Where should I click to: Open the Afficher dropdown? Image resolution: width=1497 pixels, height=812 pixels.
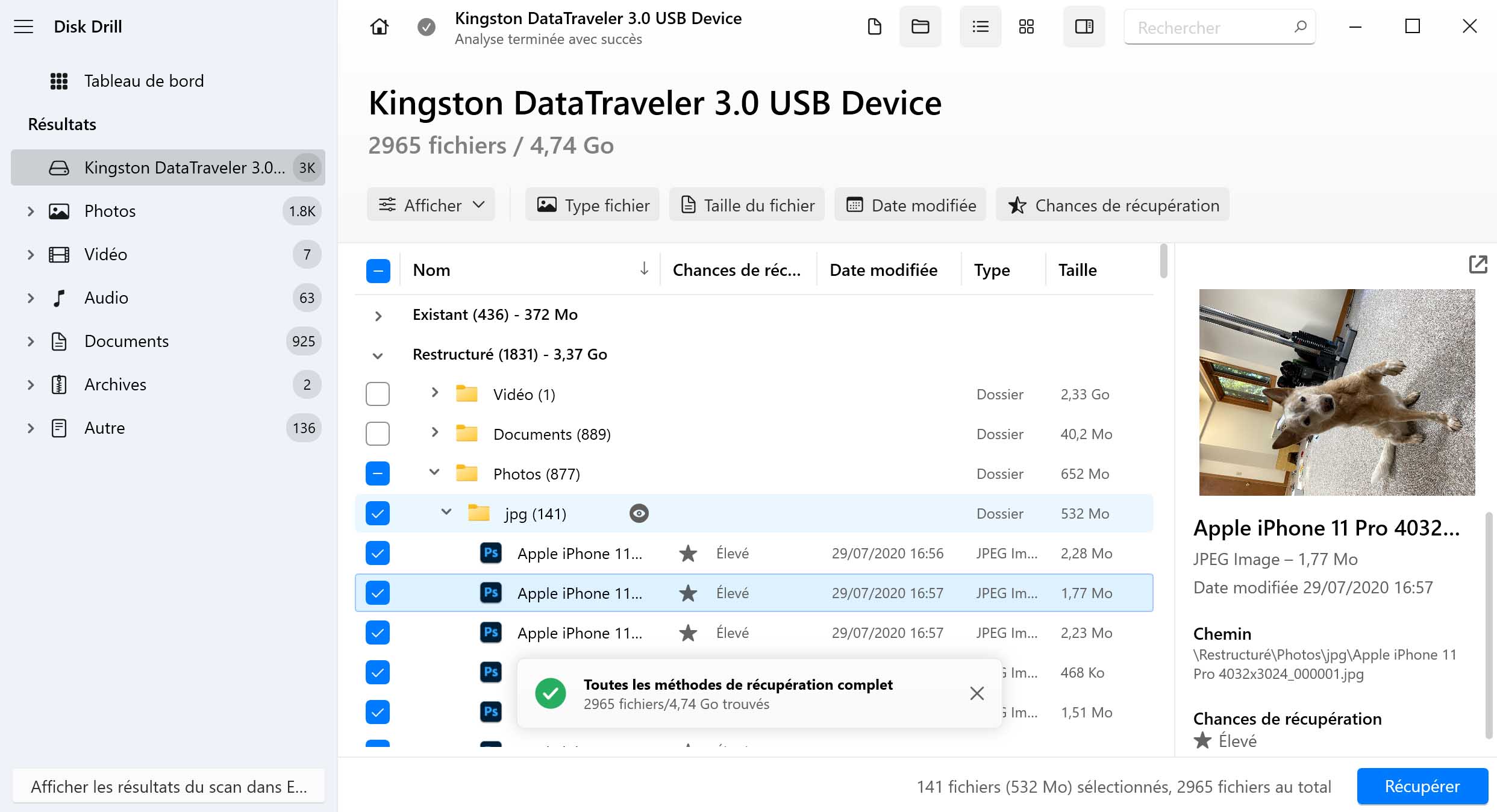click(431, 205)
